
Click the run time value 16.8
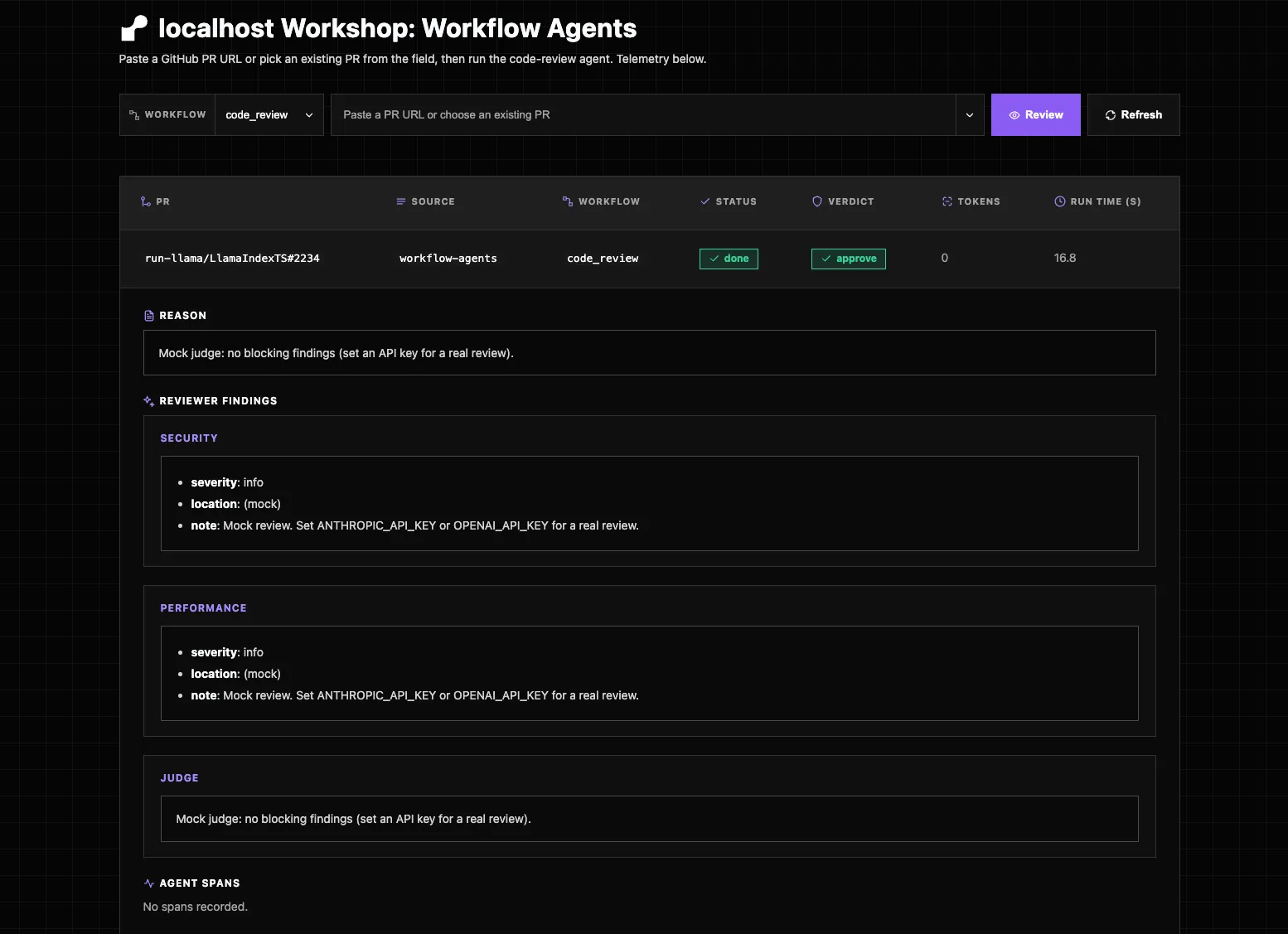[x=1065, y=259]
